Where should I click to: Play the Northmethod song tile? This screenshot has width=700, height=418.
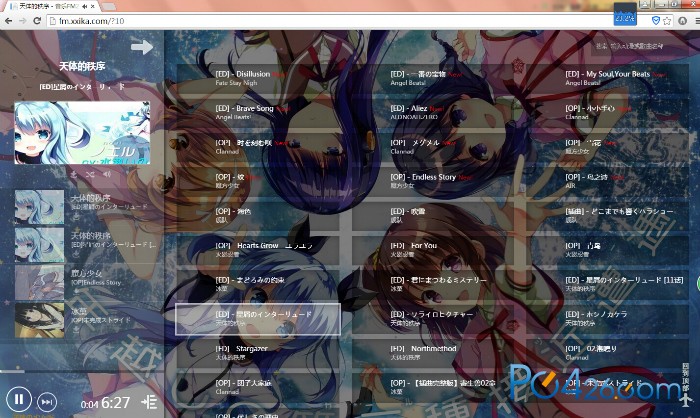pyautogui.click(x=433, y=353)
